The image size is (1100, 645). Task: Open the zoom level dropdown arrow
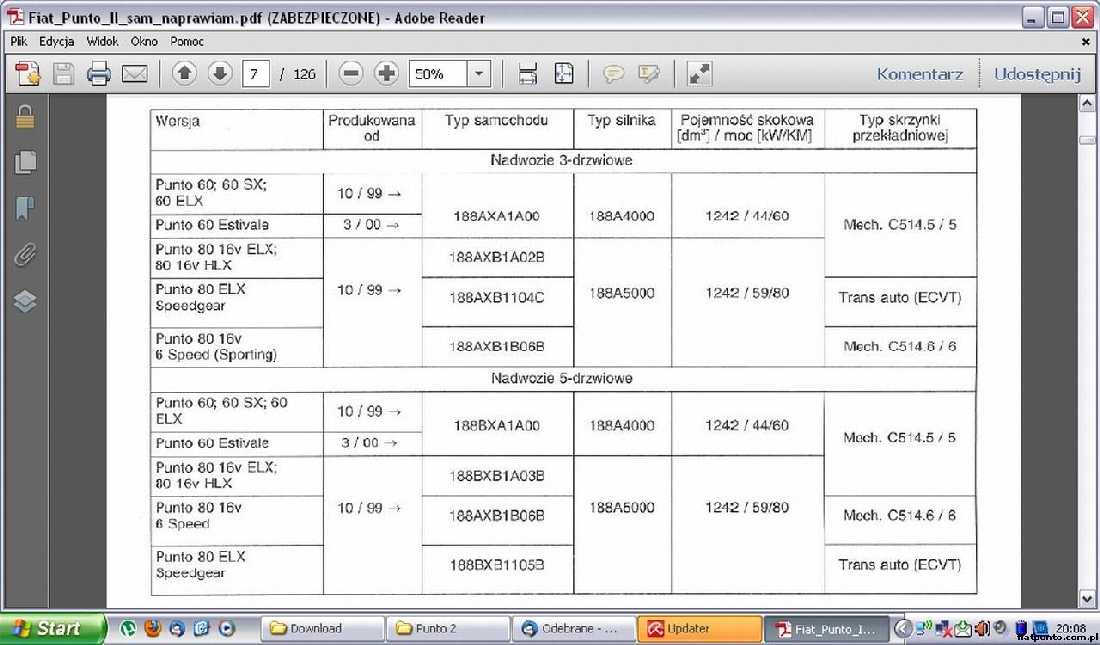[479, 74]
